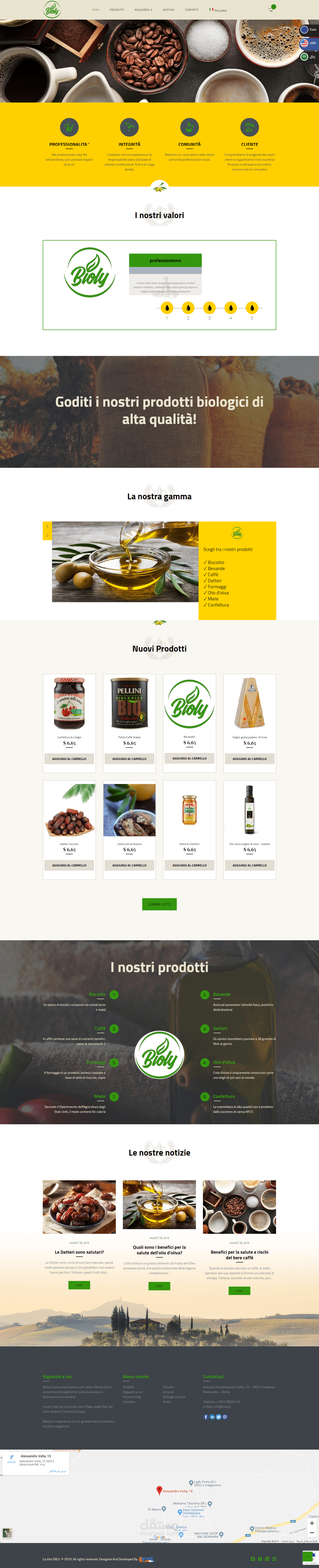Image resolution: width=319 pixels, height=1568 pixels.
Task: Select the USA flag currency option
Action: (309, 43)
